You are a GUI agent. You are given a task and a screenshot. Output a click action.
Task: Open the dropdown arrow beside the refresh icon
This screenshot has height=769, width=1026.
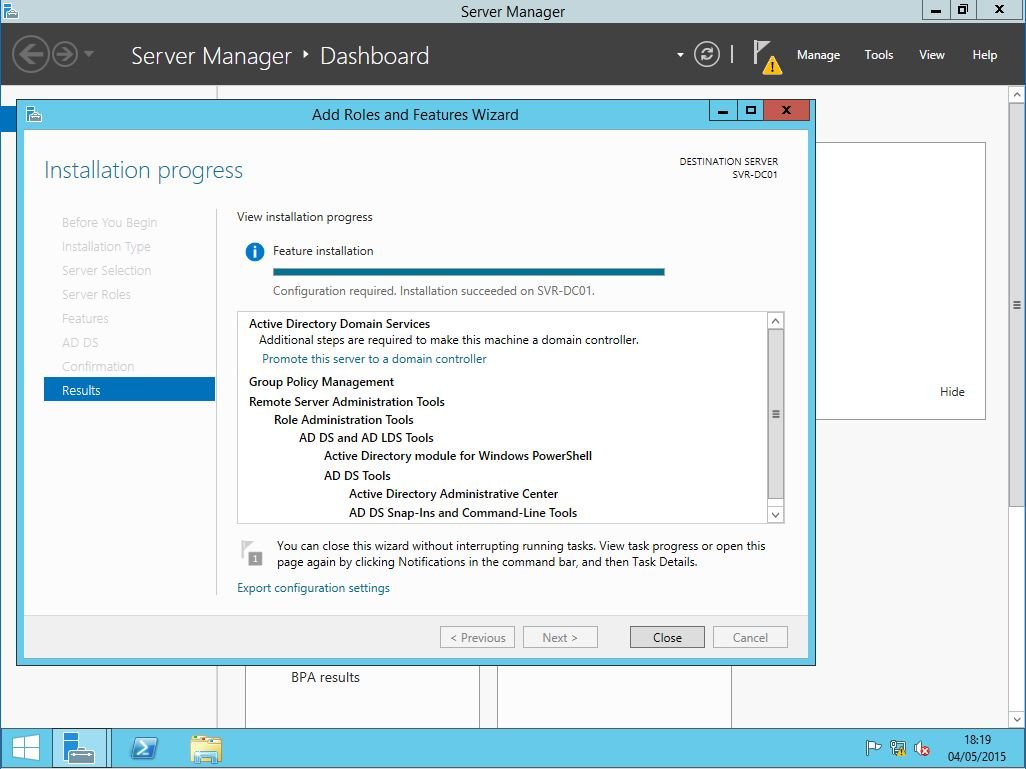tap(680, 55)
